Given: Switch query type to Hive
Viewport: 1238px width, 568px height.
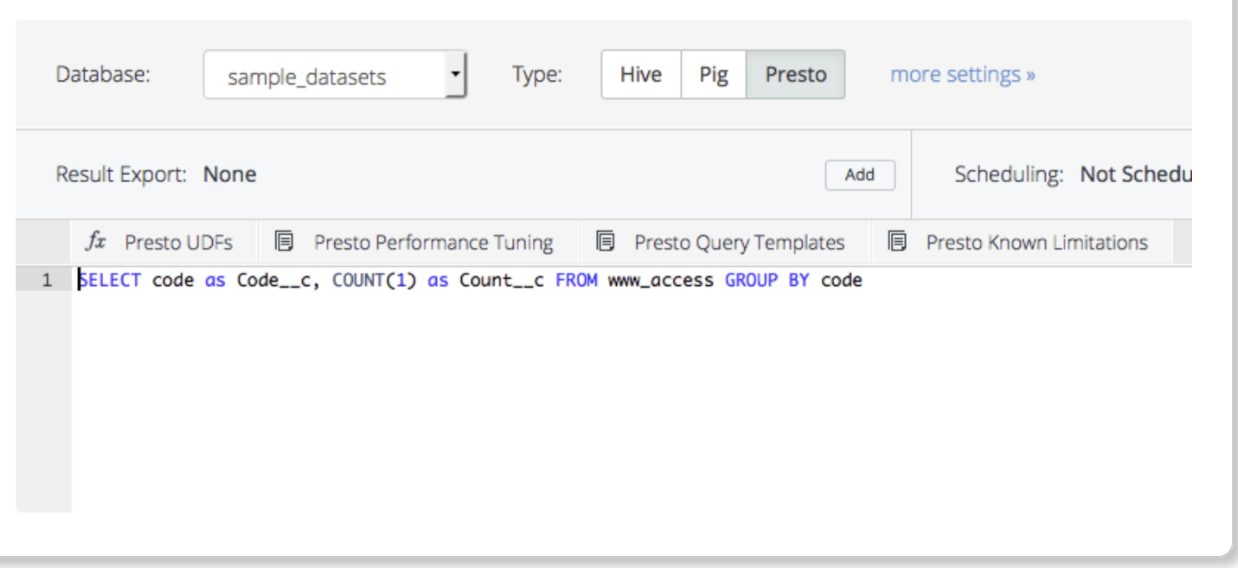Looking at the screenshot, I should 641,75.
